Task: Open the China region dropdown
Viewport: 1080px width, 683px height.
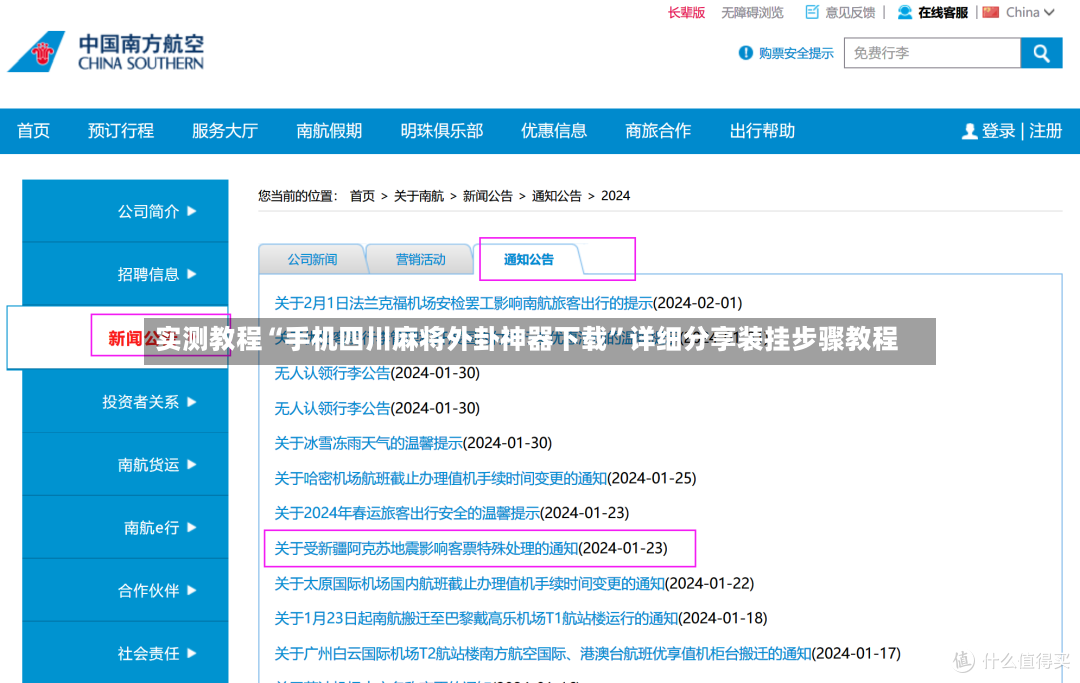Action: pyautogui.click(x=1030, y=12)
